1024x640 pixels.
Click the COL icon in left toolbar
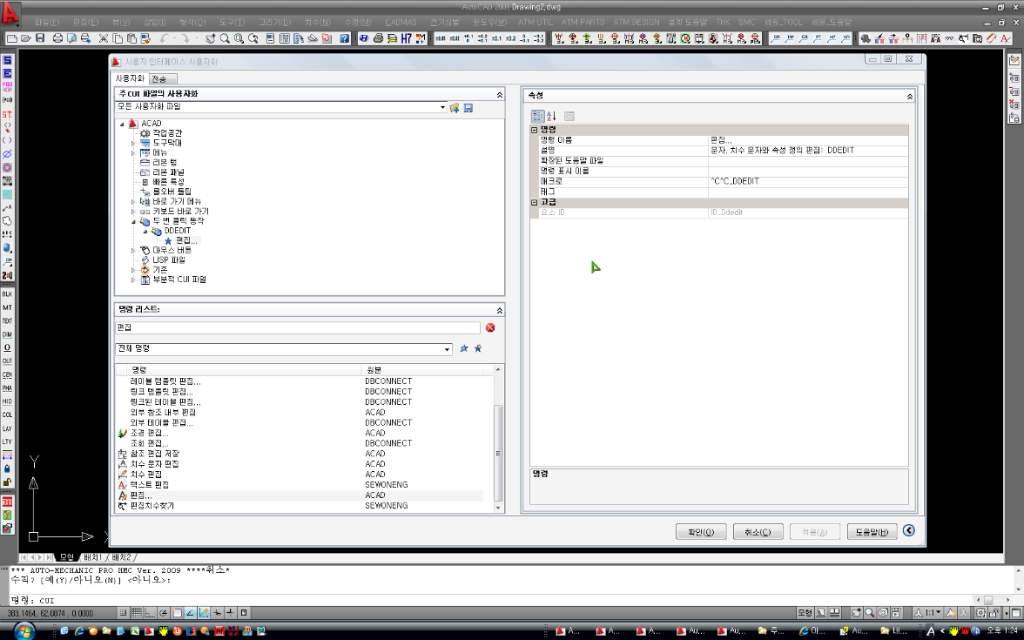coord(7,415)
